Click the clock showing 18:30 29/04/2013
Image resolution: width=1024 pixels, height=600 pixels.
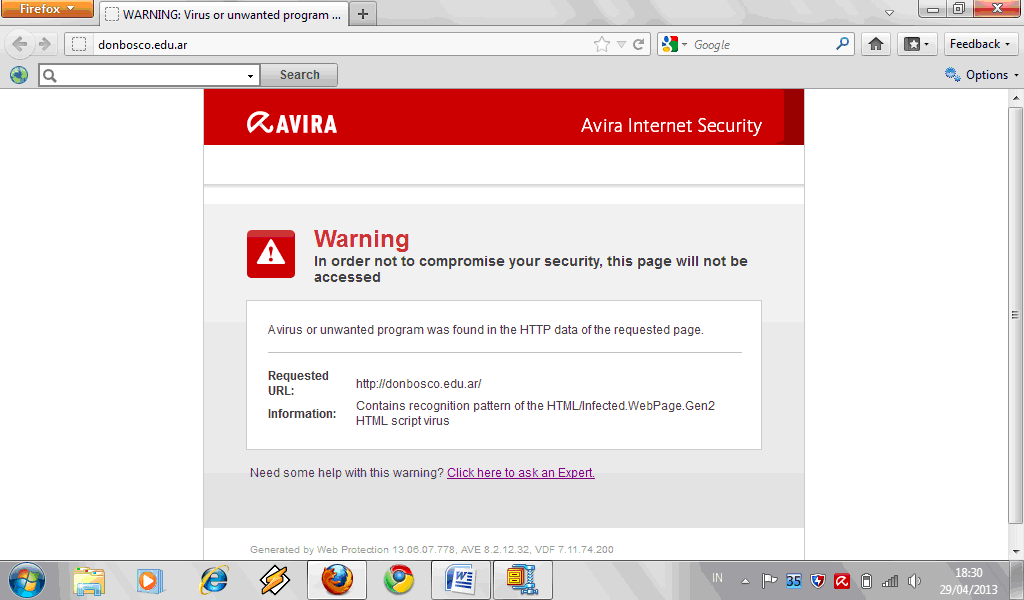(968, 580)
